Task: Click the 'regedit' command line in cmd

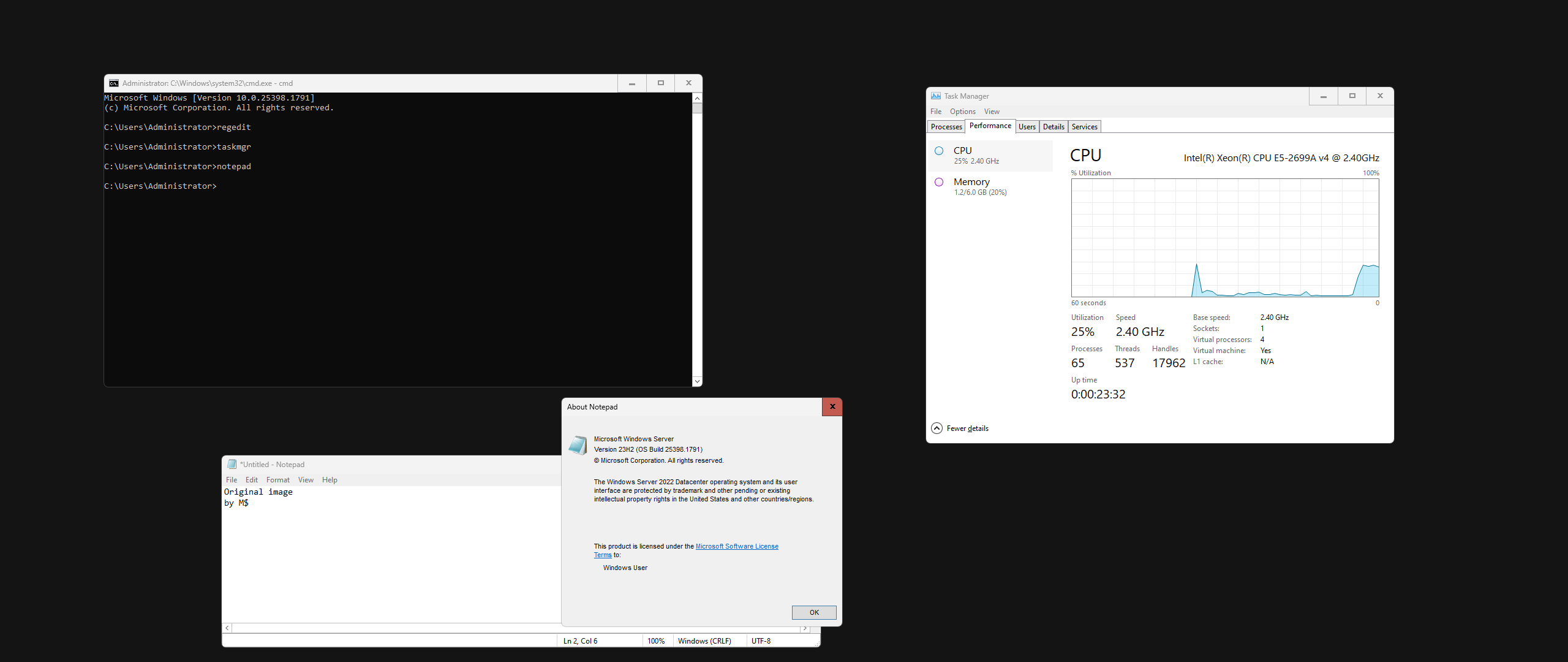Action: tap(178, 127)
